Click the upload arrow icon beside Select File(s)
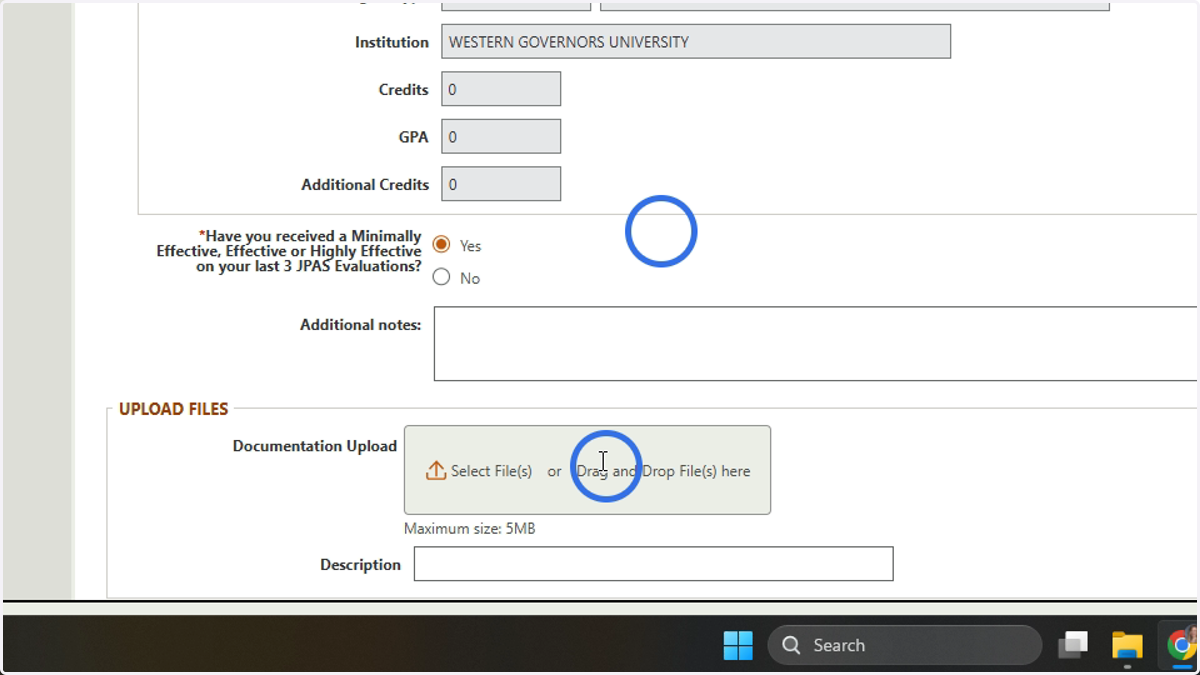 pyautogui.click(x=436, y=470)
